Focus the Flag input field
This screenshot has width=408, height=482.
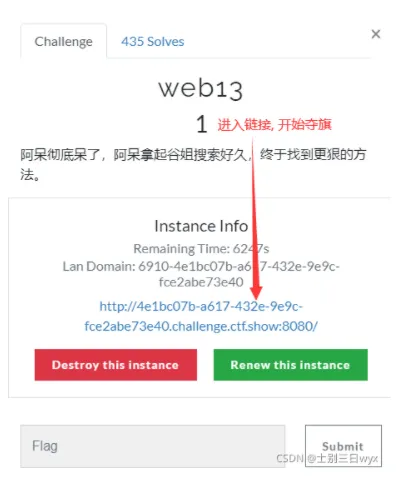[152, 446]
